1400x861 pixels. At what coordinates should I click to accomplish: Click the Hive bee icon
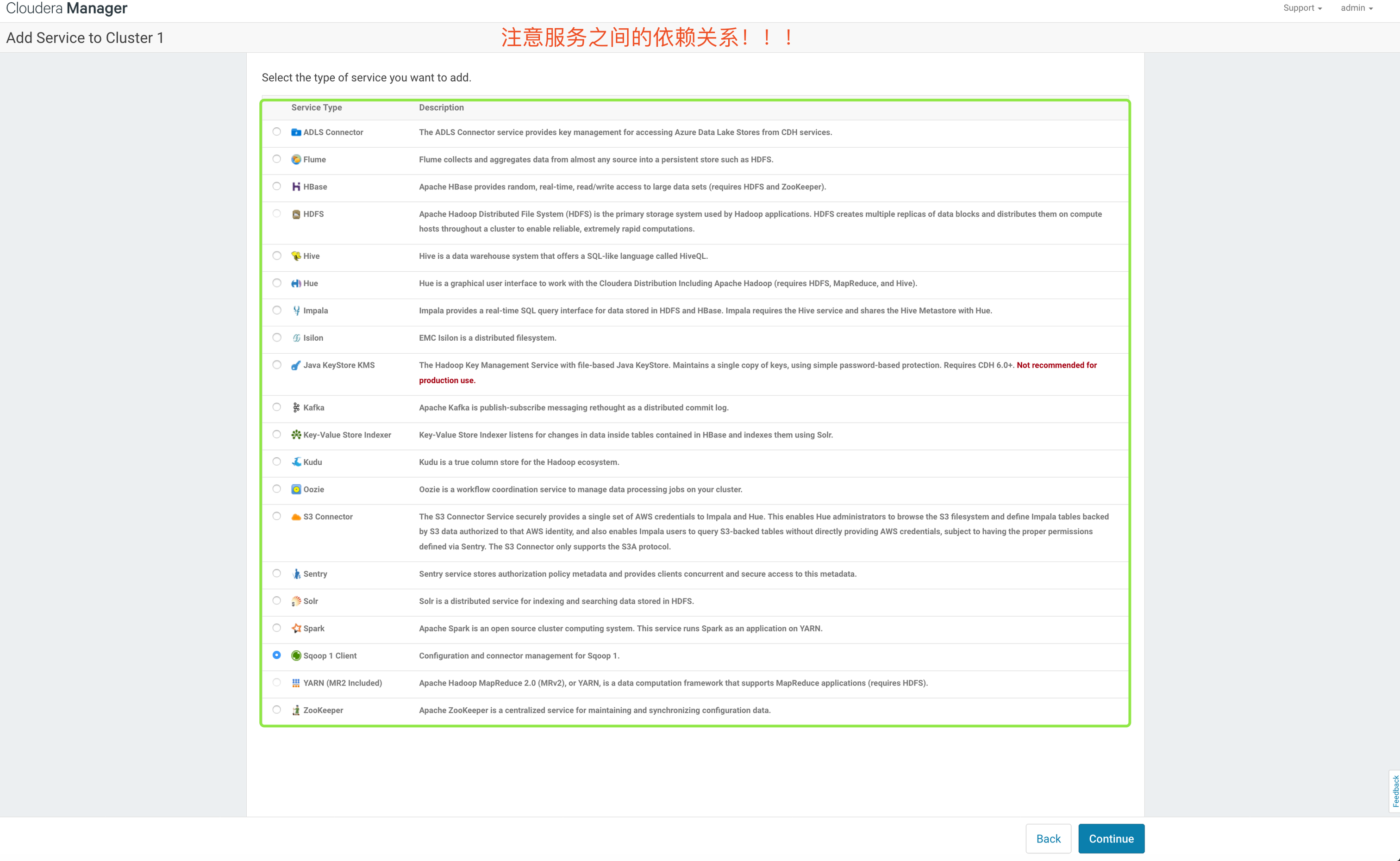[x=296, y=256]
